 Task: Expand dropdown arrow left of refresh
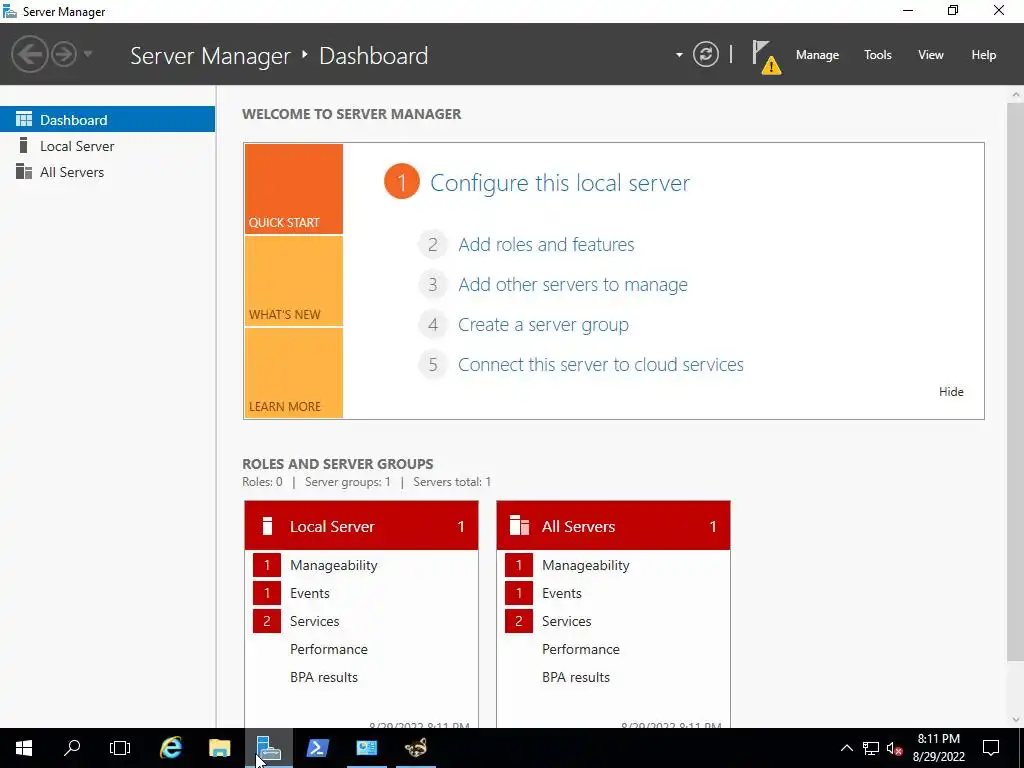coord(679,55)
